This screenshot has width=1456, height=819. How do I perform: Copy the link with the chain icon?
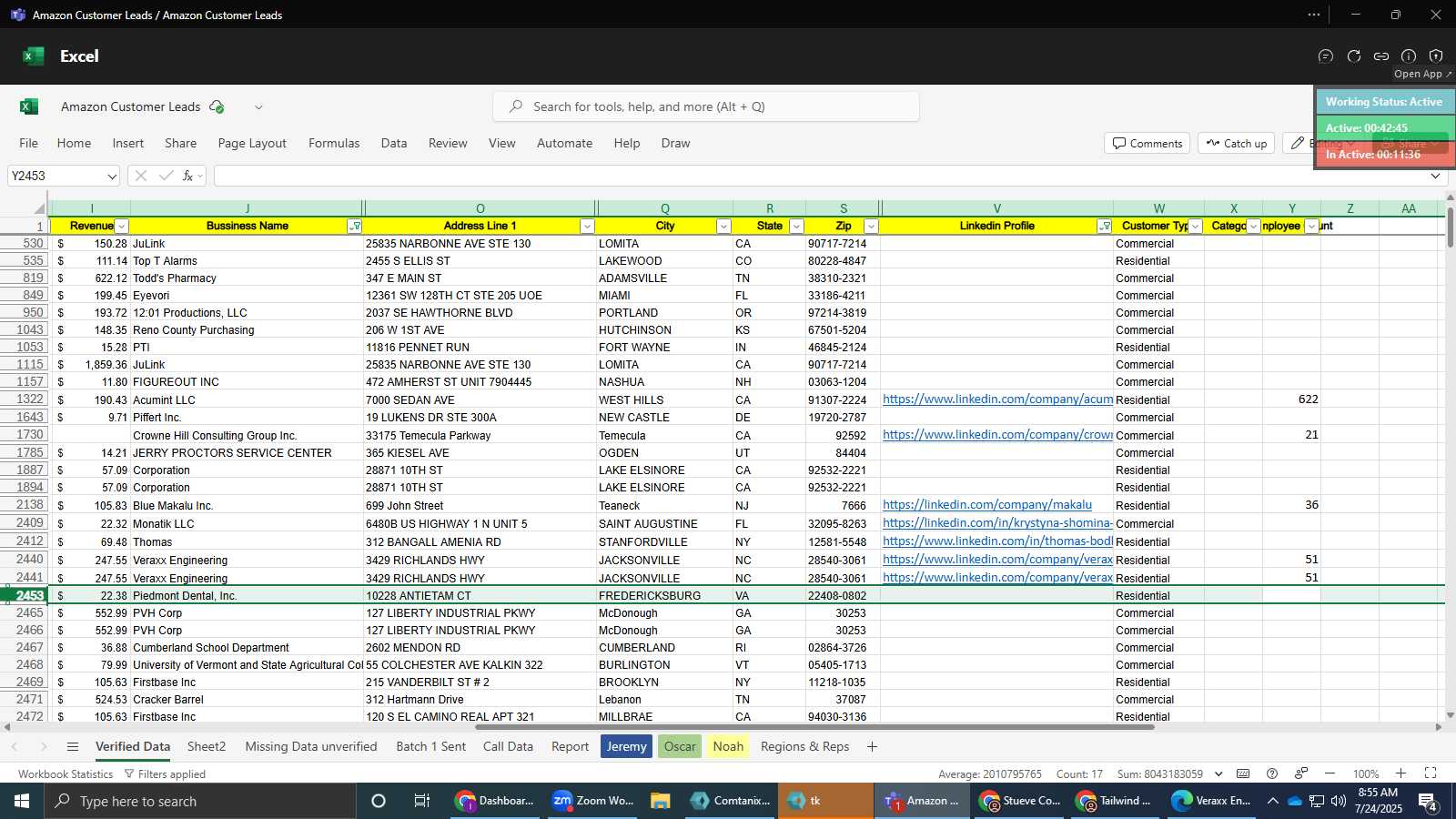click(1381, 56)
